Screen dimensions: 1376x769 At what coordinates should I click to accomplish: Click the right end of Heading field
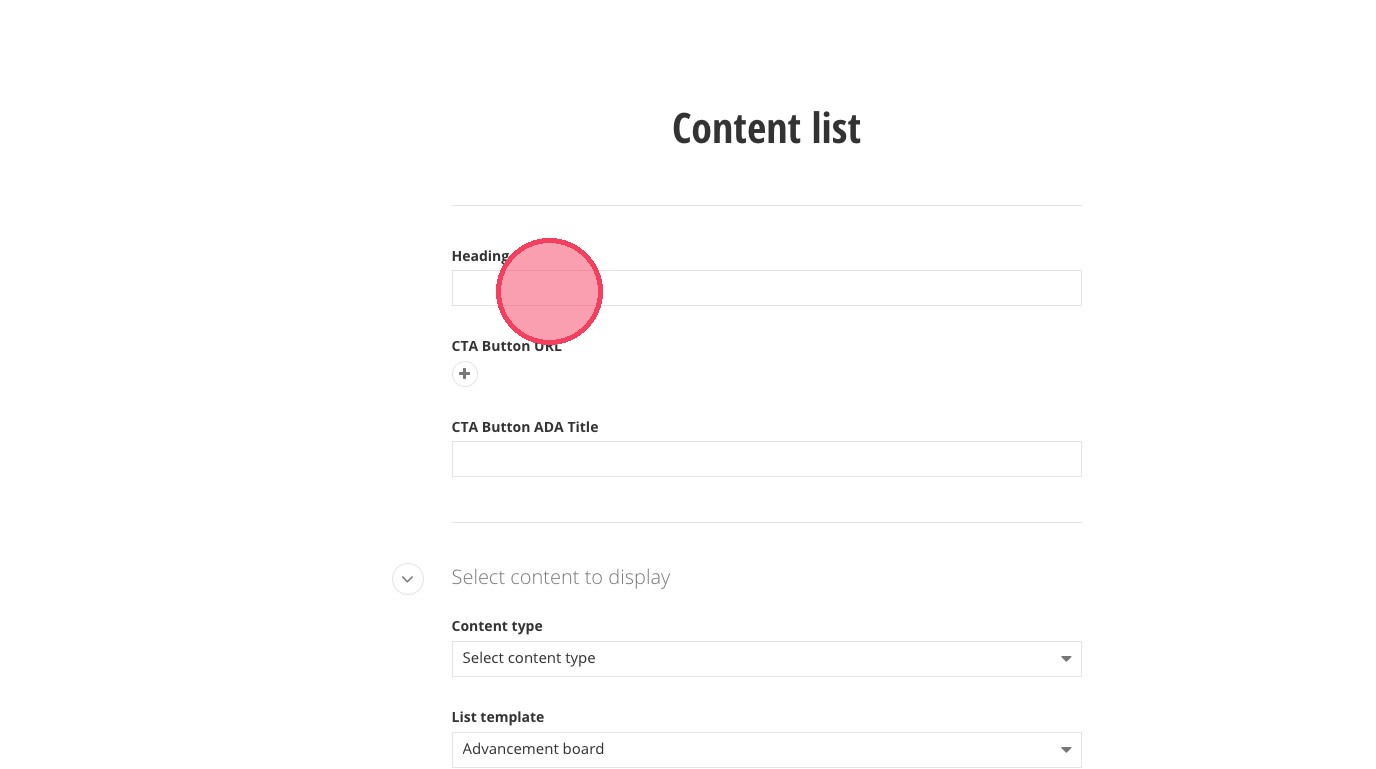click(1060, 288)
